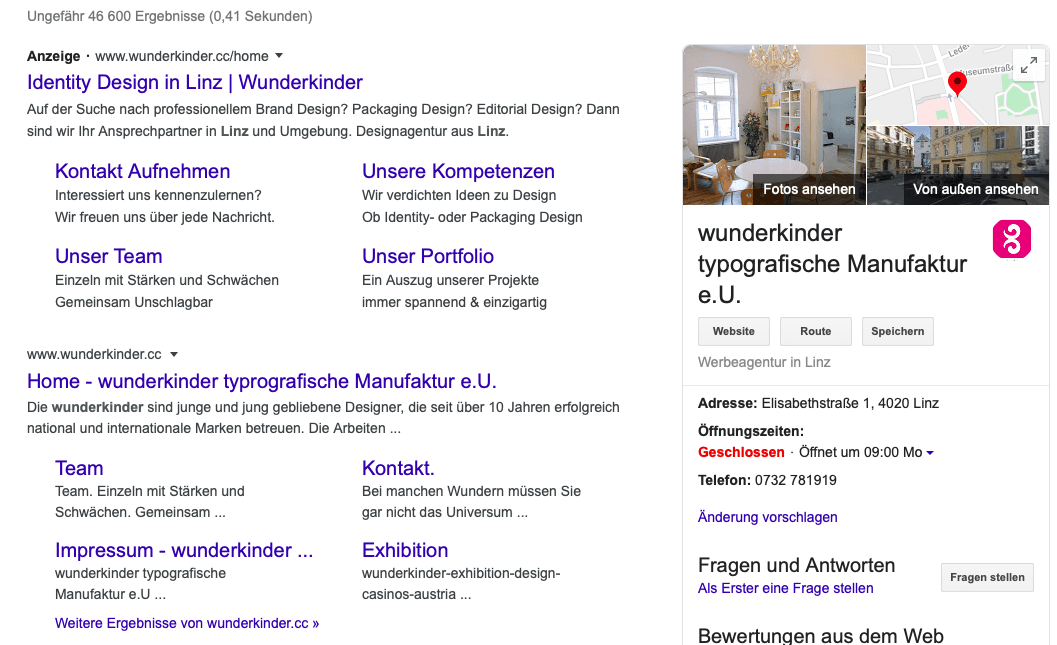Open the Website button in the panel

[x=733, y=331]
